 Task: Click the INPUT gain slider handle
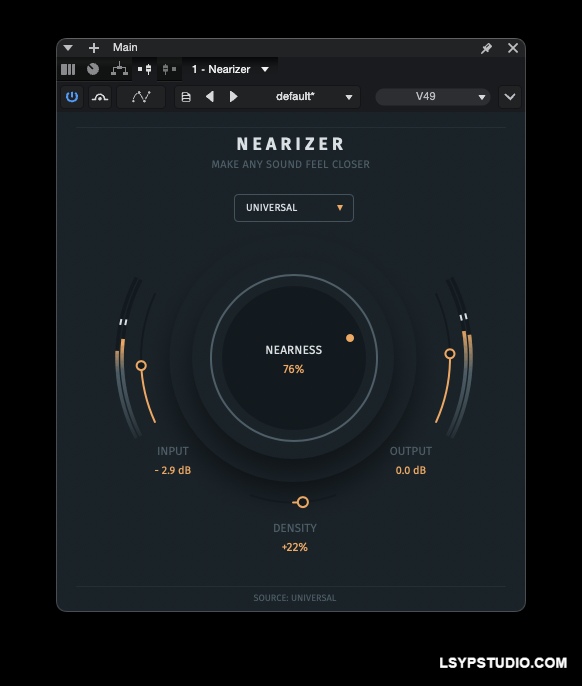pyautogui.click(x=141, y=365)
